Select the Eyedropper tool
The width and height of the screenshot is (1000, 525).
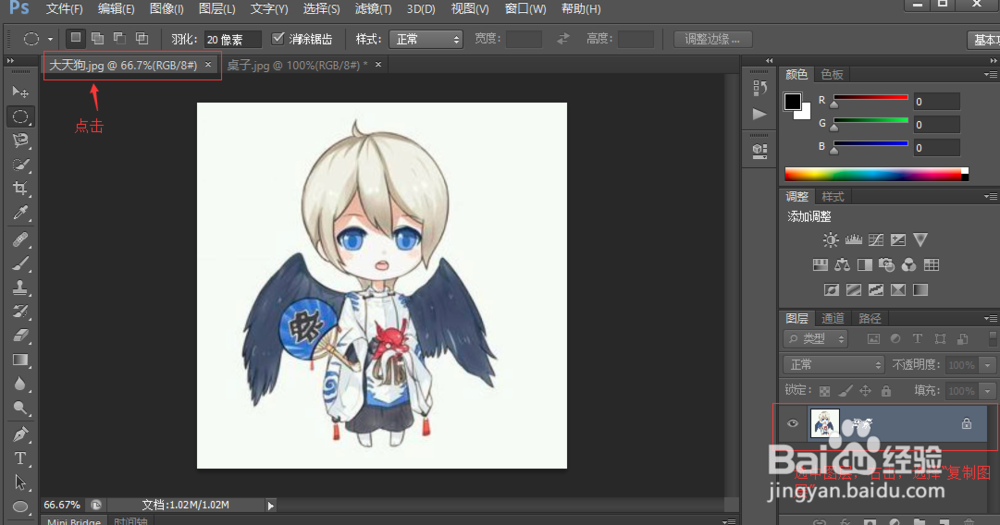tap(20, 212)
